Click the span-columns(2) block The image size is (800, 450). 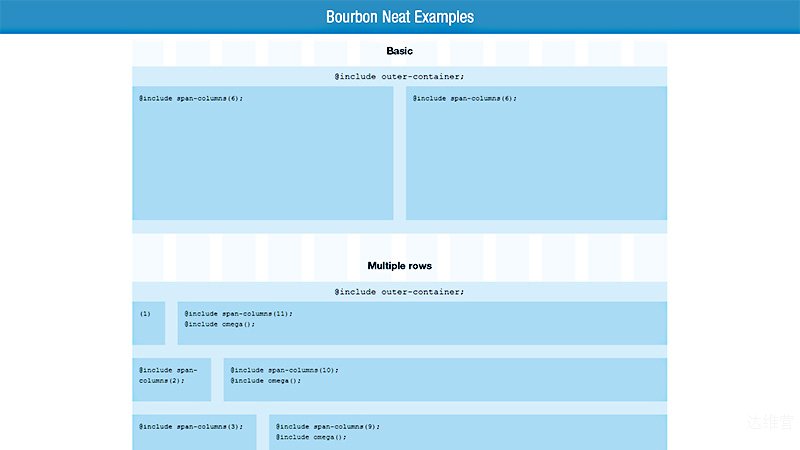coord(171,380)
